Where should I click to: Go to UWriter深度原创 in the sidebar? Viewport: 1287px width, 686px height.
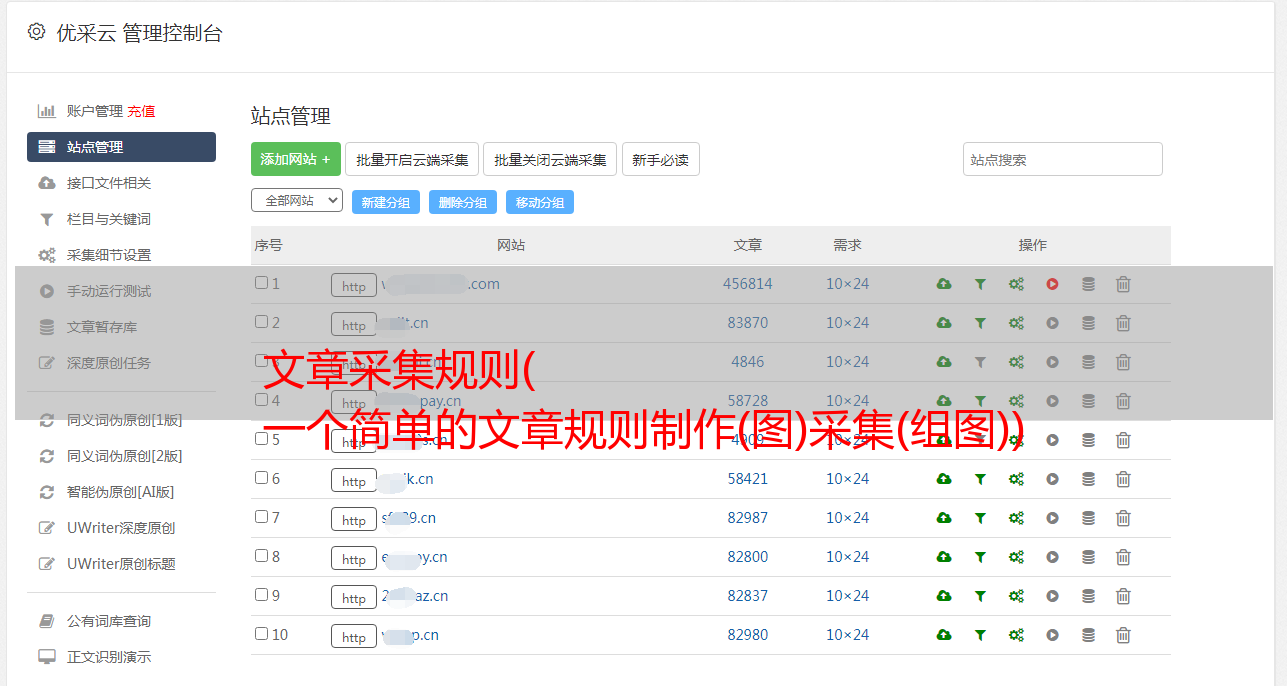click(121, 528)
